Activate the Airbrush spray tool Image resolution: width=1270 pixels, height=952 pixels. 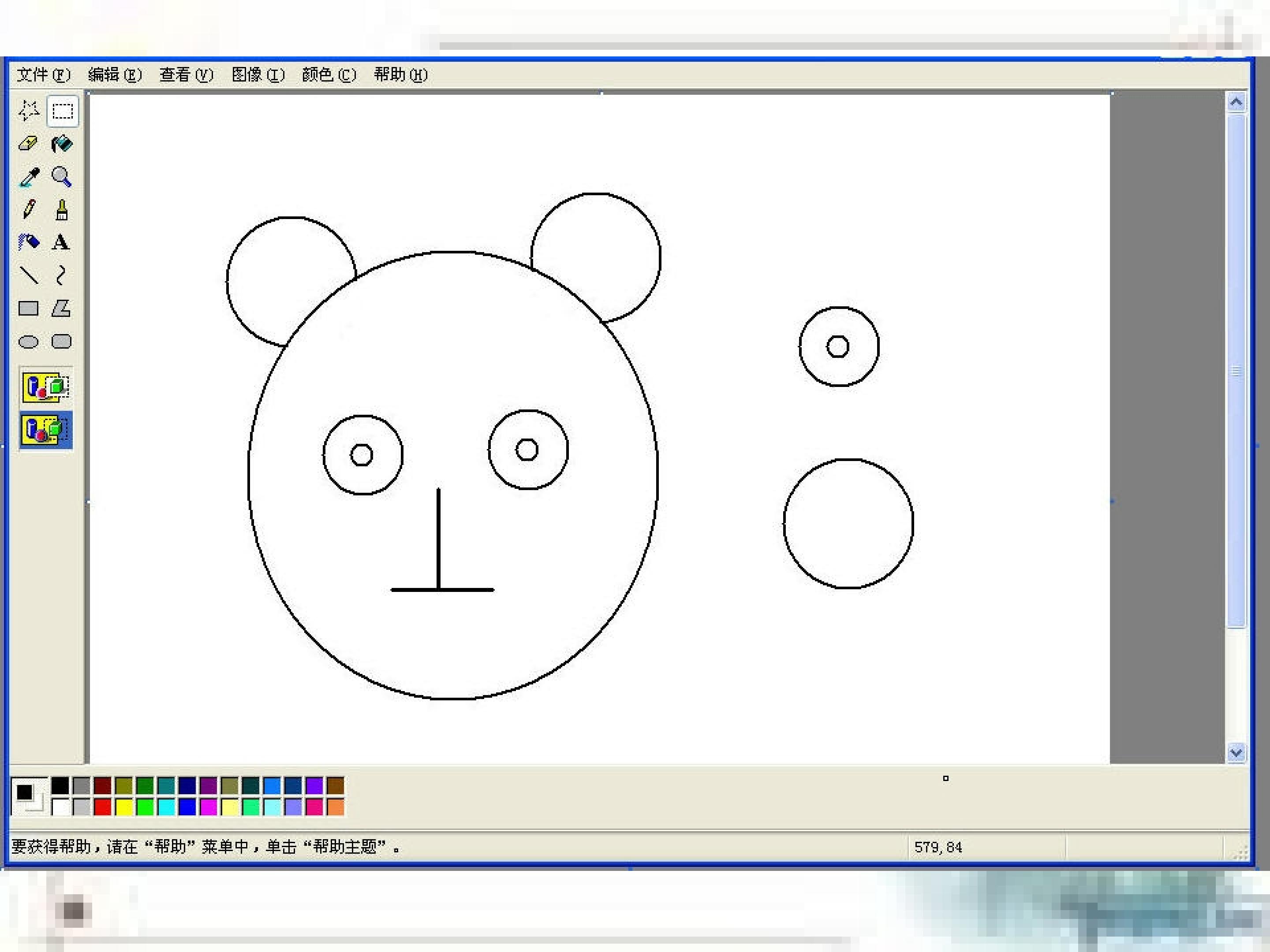[29, 243]
